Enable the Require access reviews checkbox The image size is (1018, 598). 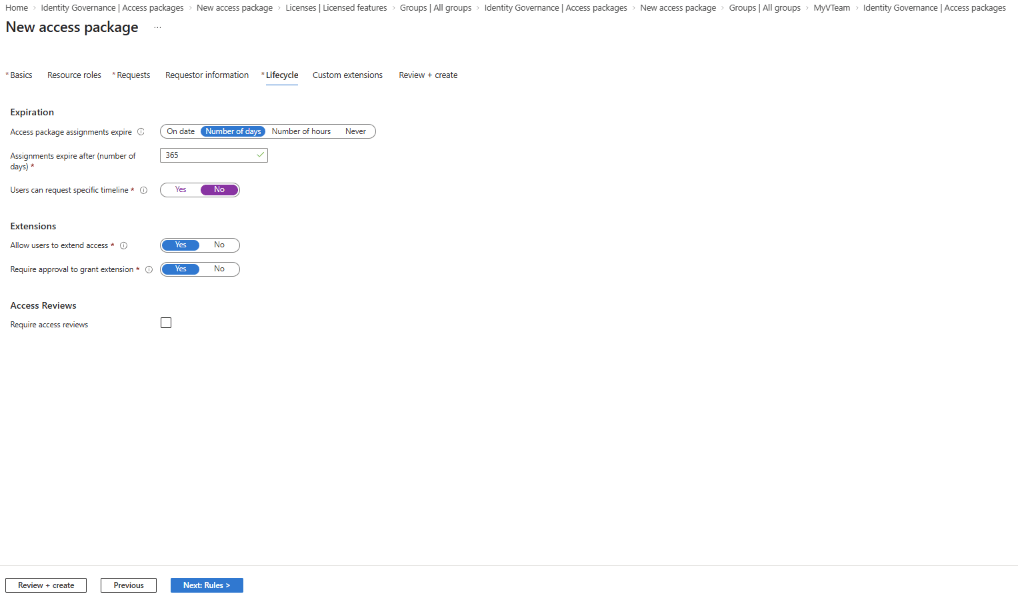pos(166,323)
